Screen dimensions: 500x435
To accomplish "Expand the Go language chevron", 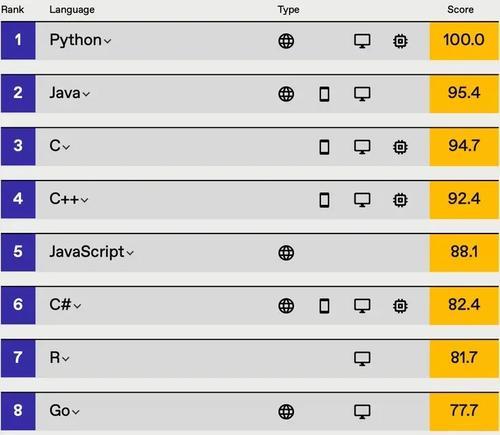I will coord(76,412).
